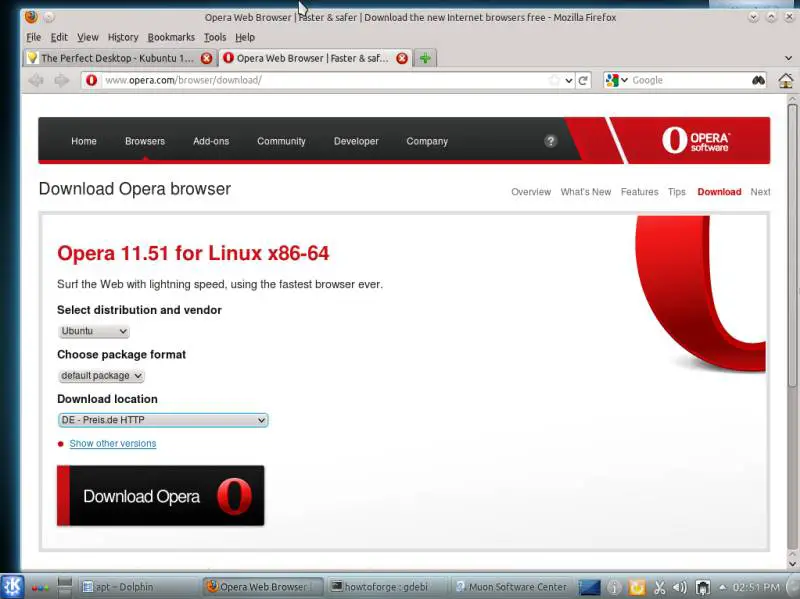Run search with the binoculars icon

pyautogui.click(x=758, y=80)
